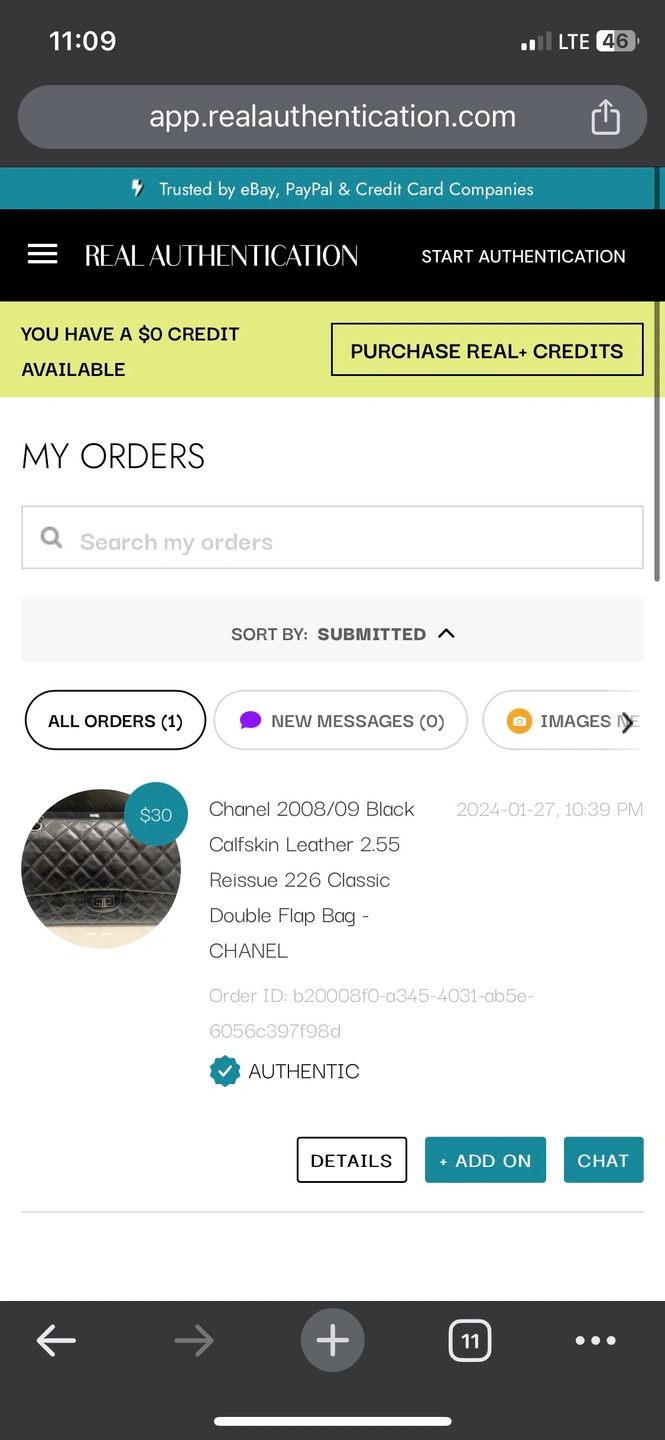The width and height of the screenshot is (665, 1440).
Task: Open the hamburger navigation menu
Action: (x=42, y=255)
